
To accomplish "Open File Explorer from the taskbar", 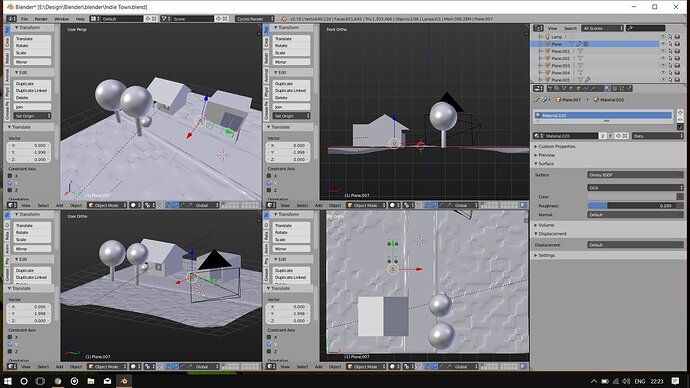I will pyautogui.click(x=91, y=381).
